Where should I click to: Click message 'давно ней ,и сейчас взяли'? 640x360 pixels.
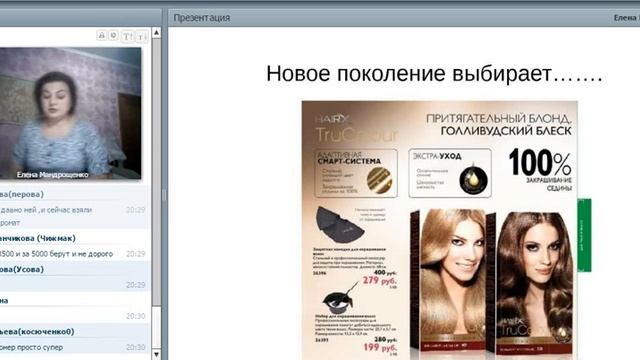coord(46,210)
